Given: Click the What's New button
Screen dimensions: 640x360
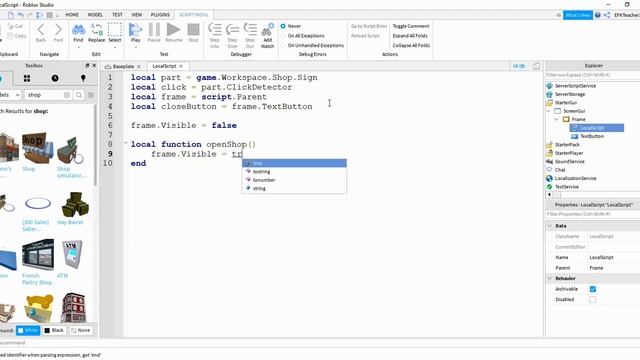Looking at the screenshot, I should (578, 15).
